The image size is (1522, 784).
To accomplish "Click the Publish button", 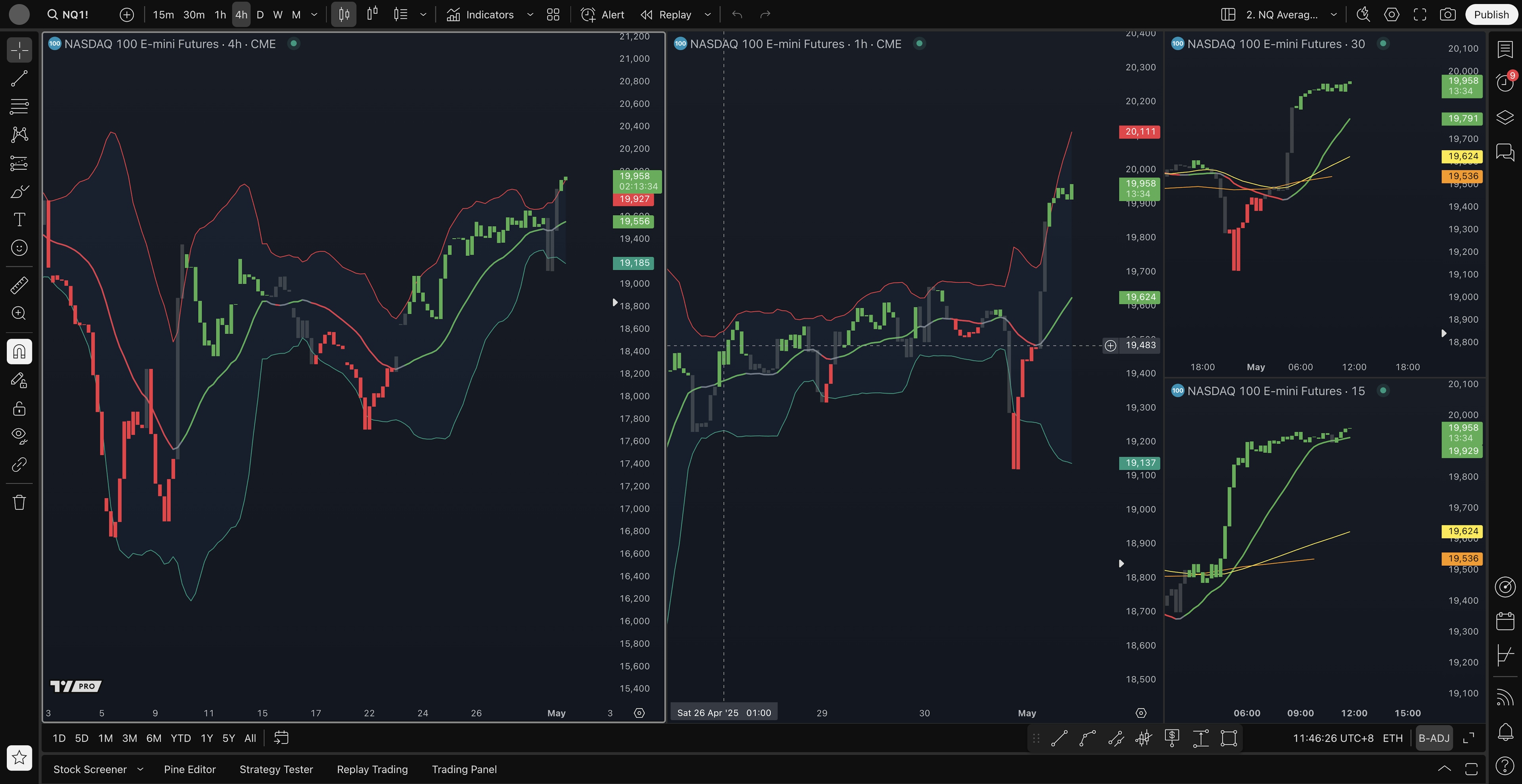I will click(x=1491, y=15).
